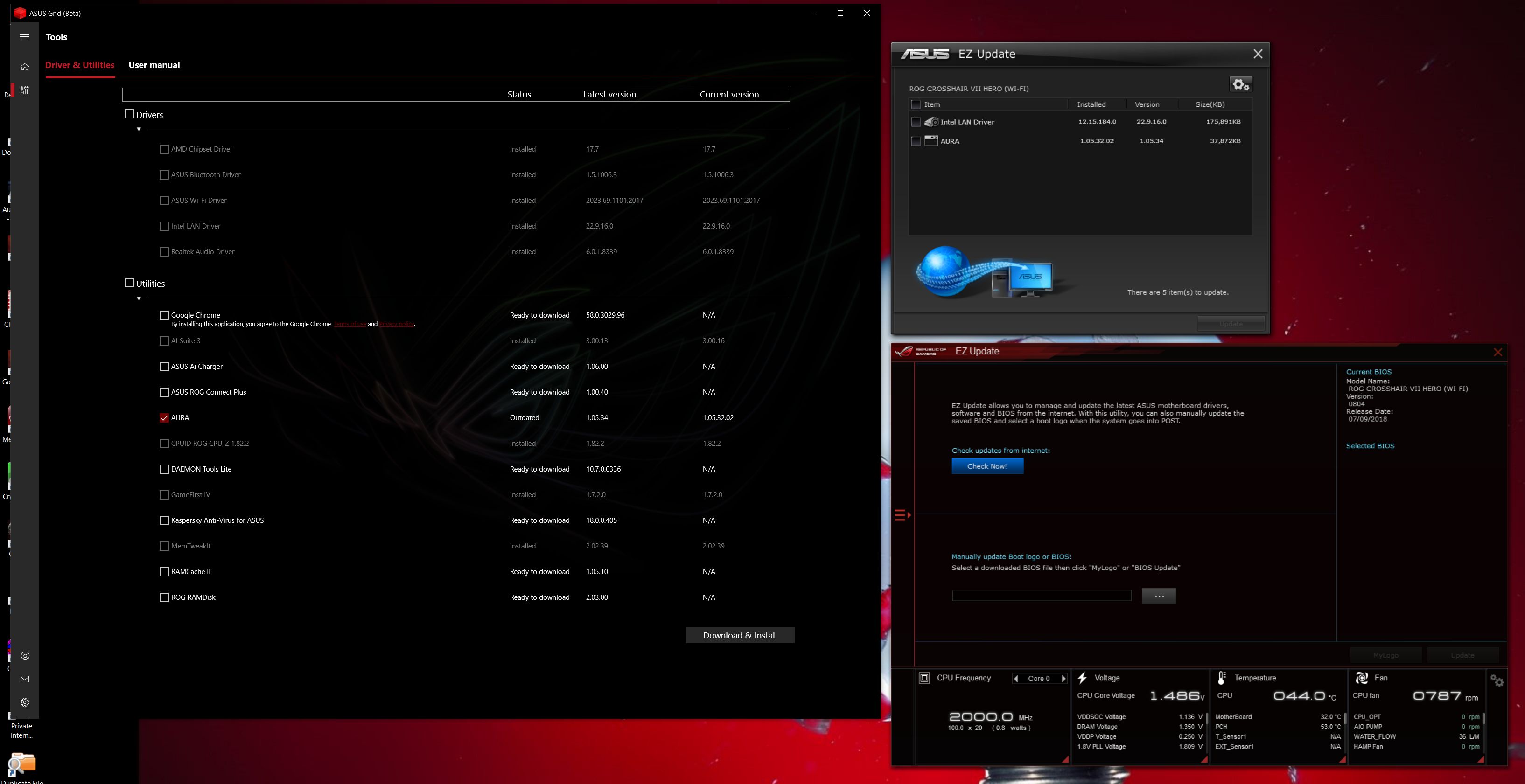1525x784 pixels.
Task: Open the account profile icon in the sidebar
Action: pyautogui.click(x=25, y=655)
